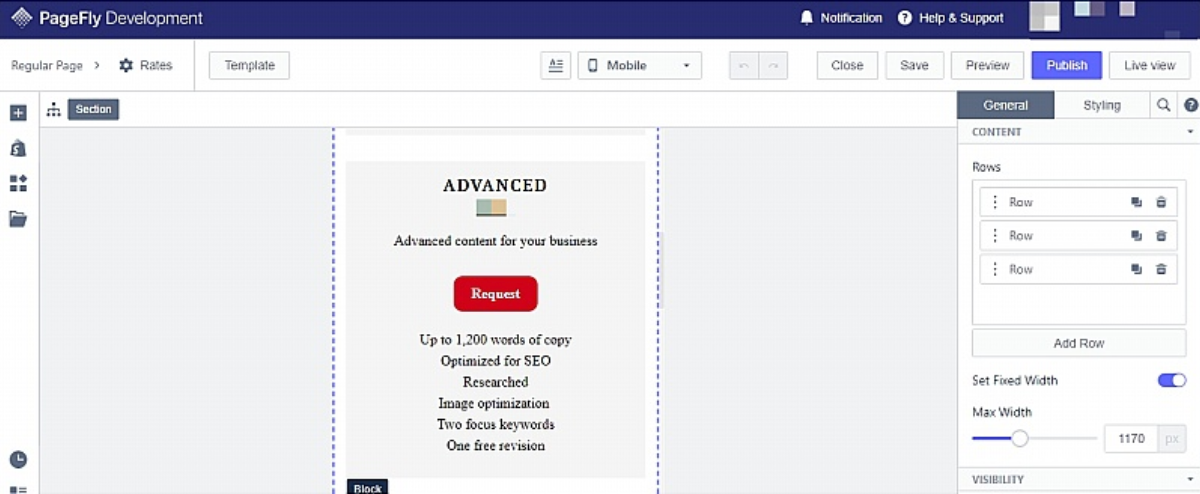Select 'Researched' text line

[x=496, y=382]
